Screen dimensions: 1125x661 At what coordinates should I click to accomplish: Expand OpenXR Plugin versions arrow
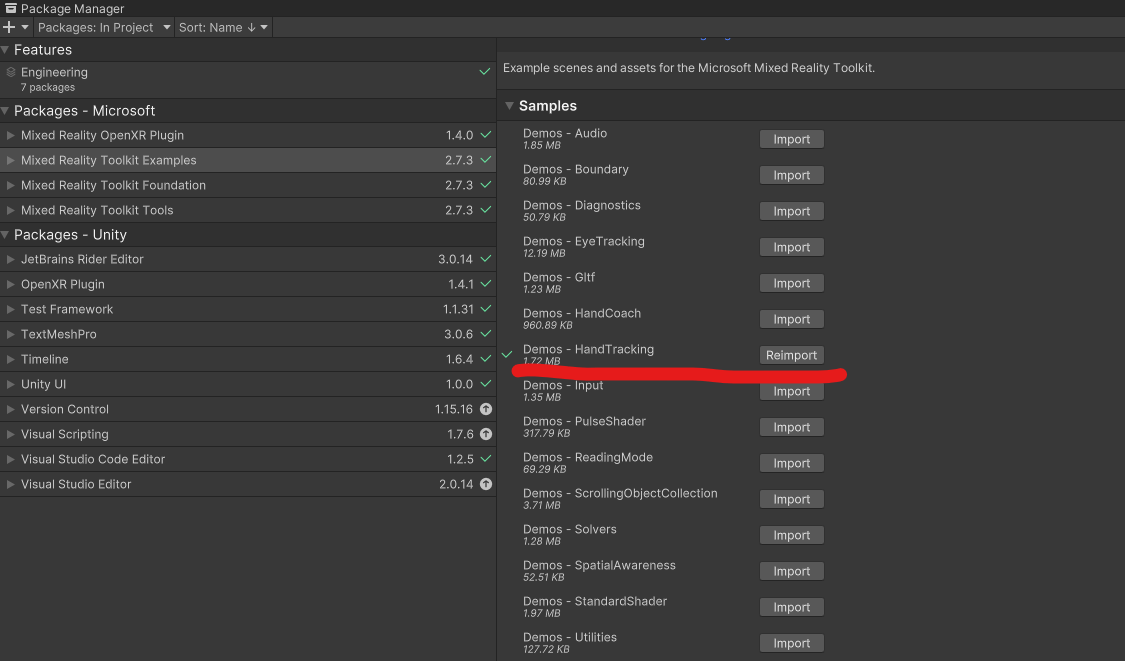tap(10, 284)
